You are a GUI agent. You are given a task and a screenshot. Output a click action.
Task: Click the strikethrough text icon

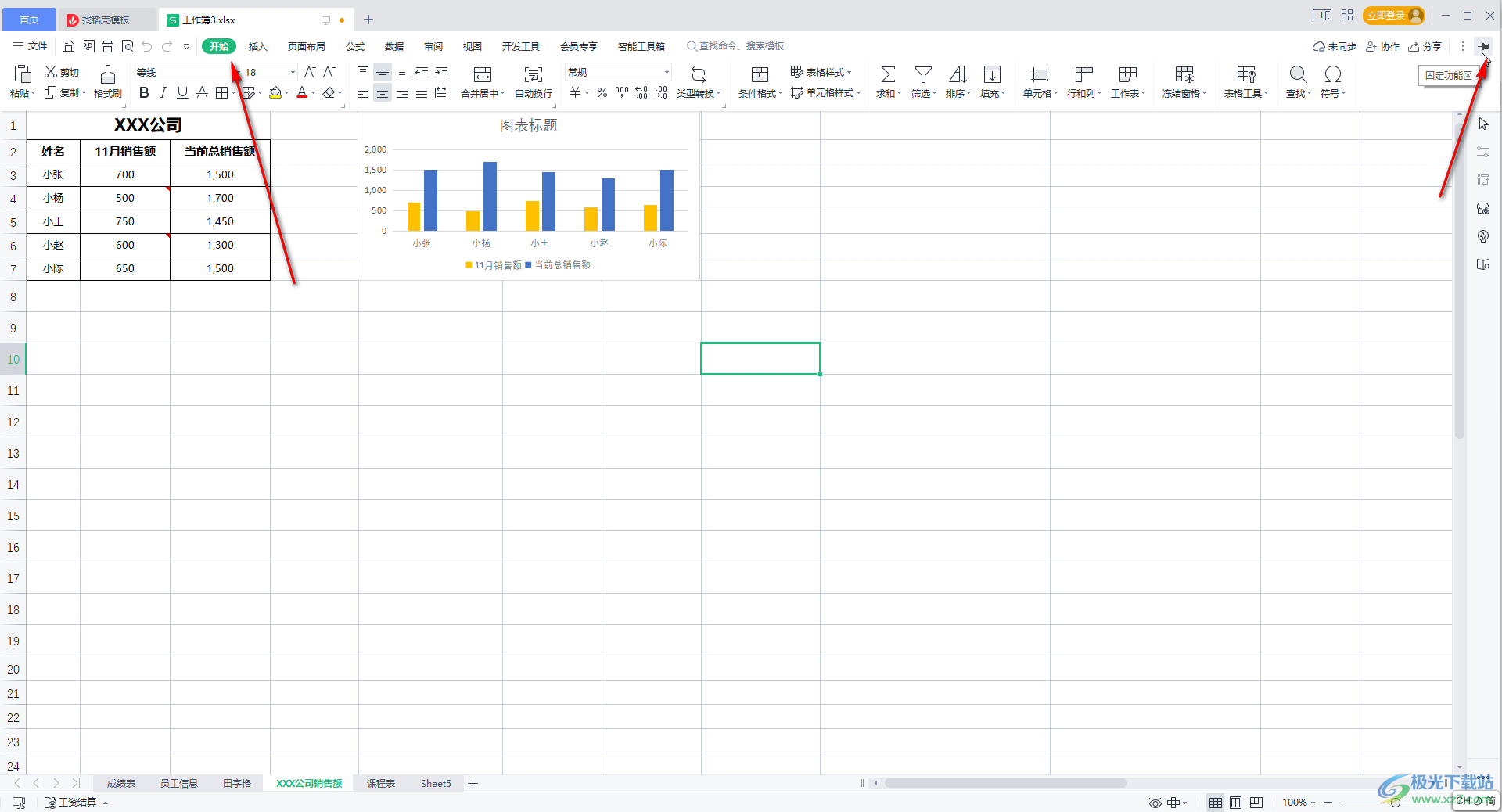click(202, 92)
